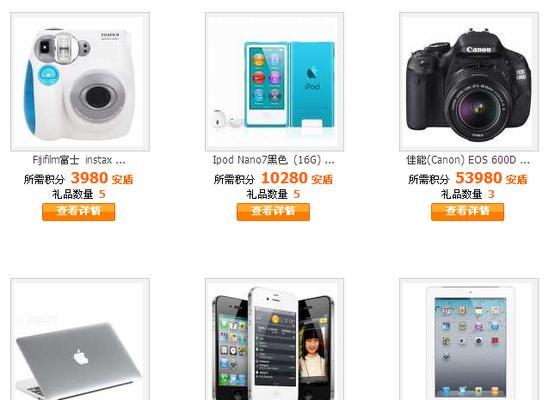Click the Ipod Nano7黑色 (16G) title link

[x=273, y=160]
